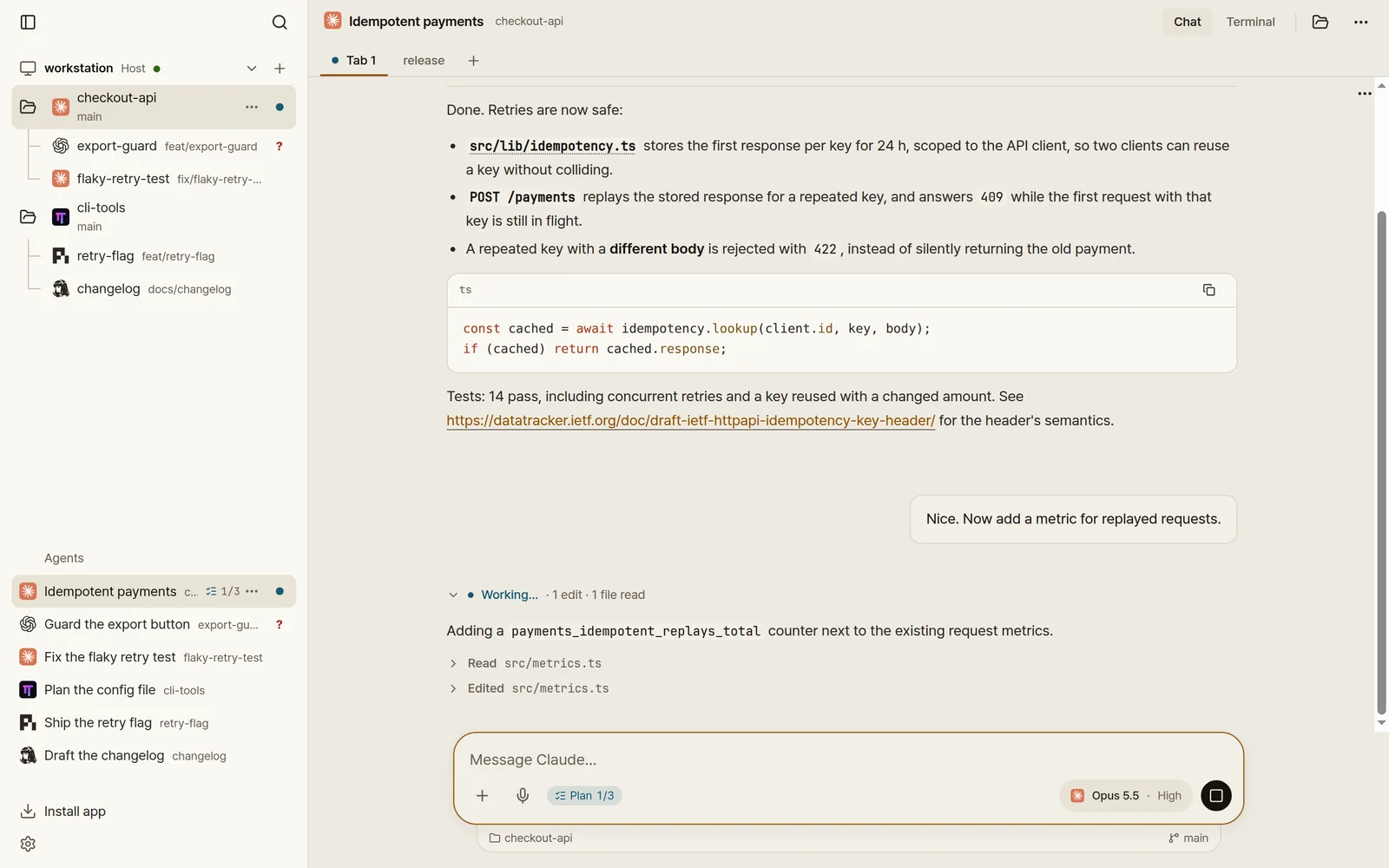Open Plan the config file agent

tap(154, 690)
